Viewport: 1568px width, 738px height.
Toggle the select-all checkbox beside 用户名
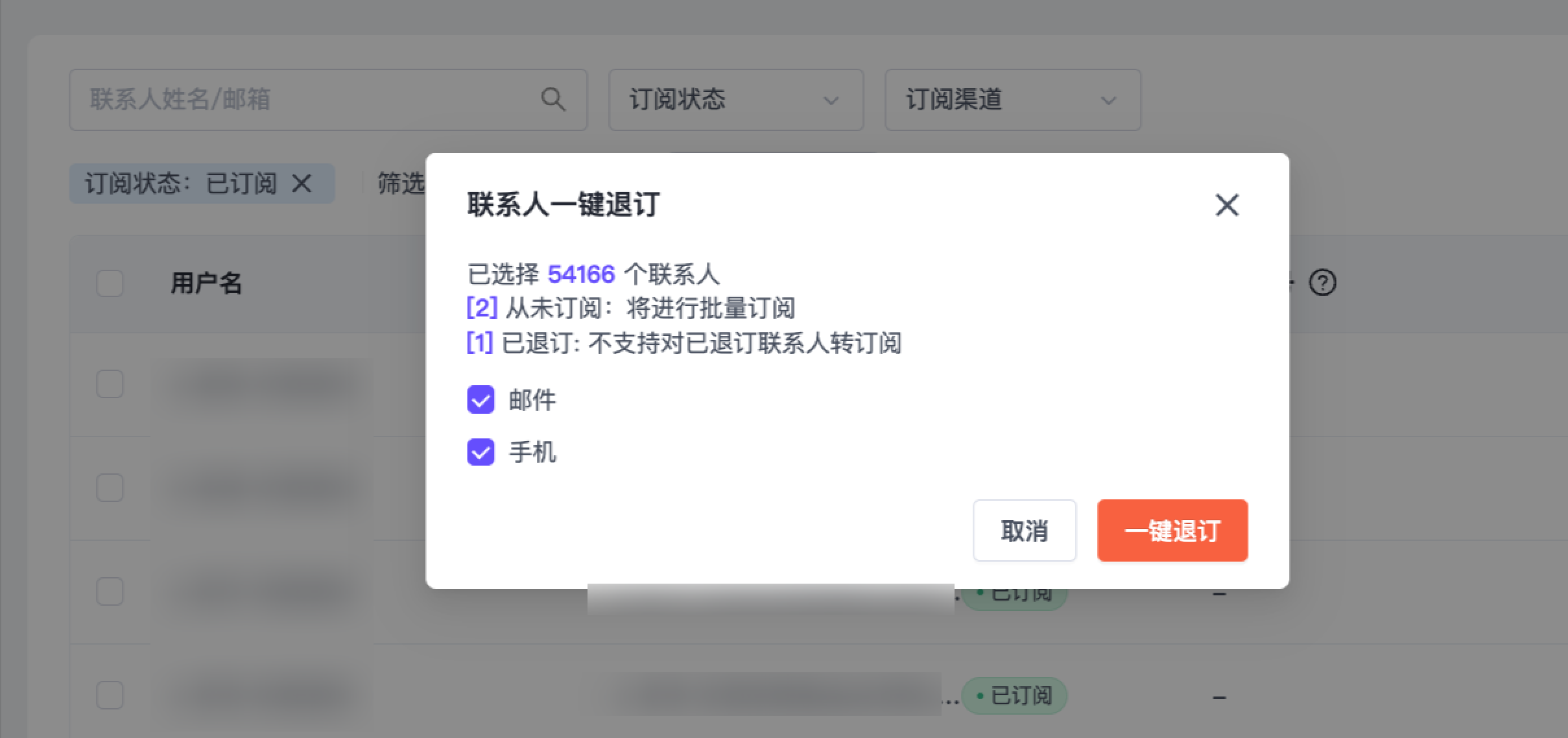click(x=110, y=283)
